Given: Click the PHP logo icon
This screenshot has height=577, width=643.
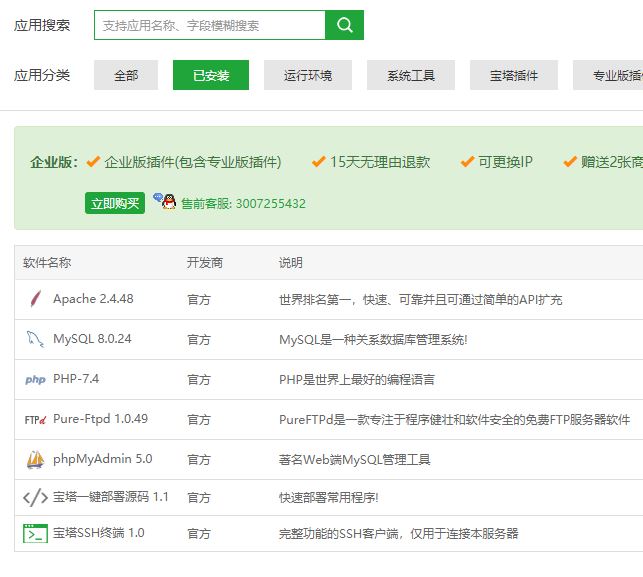Looking at the screenshot, I should (x=35, y=379).
